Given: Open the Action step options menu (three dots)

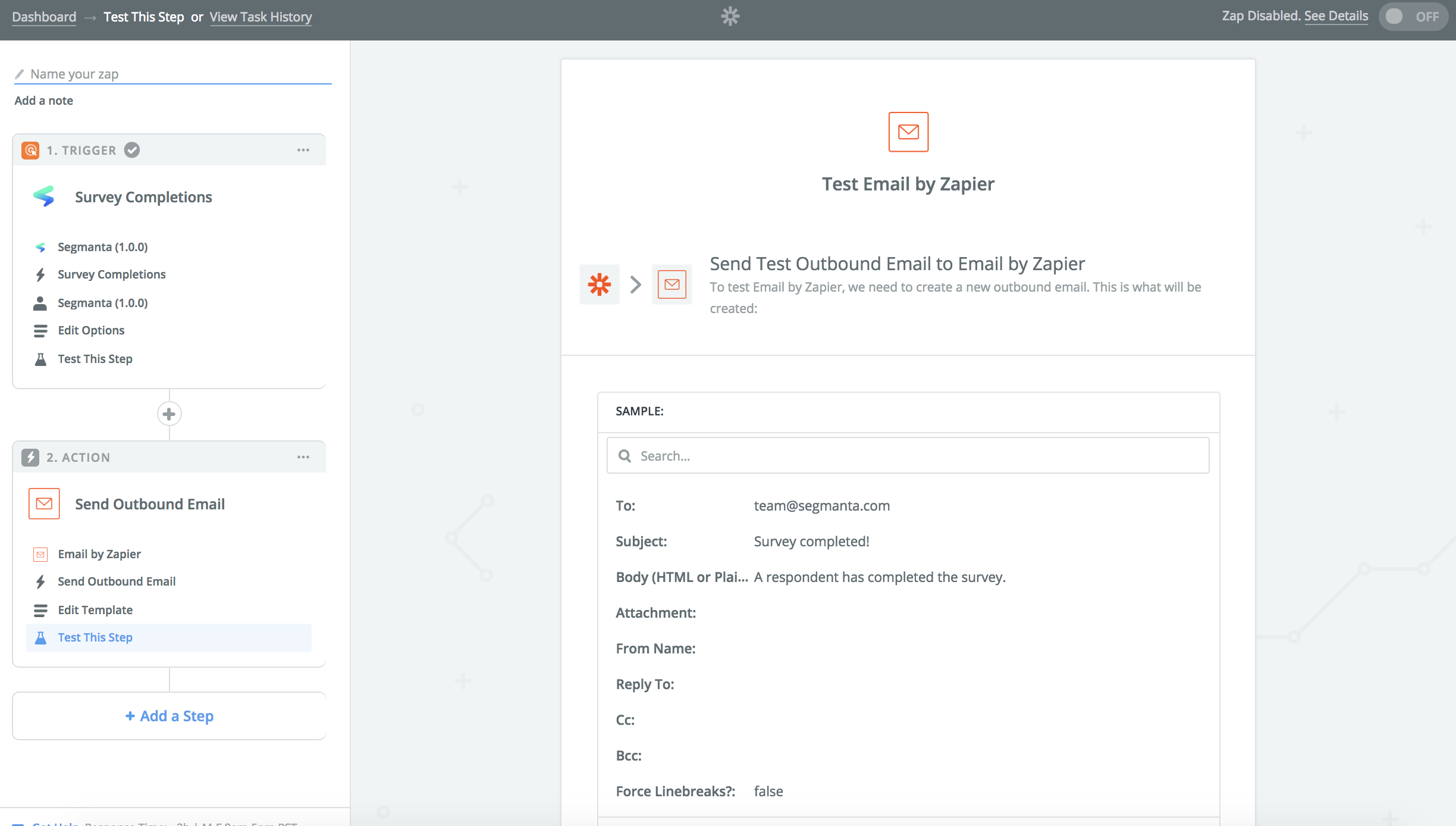Looking at the screenshot, I should point(303,457).
